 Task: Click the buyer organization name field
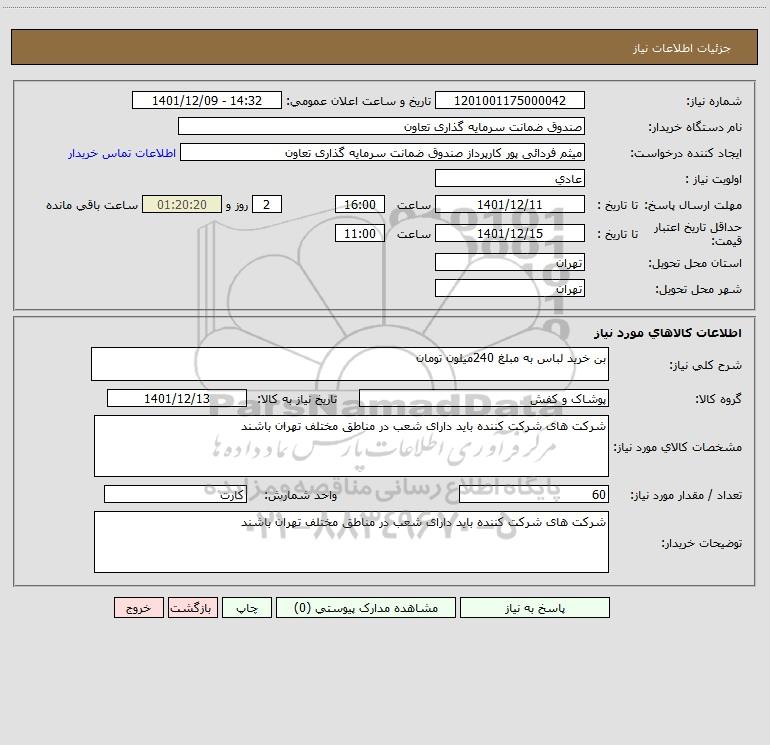click(x=381, y=126)
